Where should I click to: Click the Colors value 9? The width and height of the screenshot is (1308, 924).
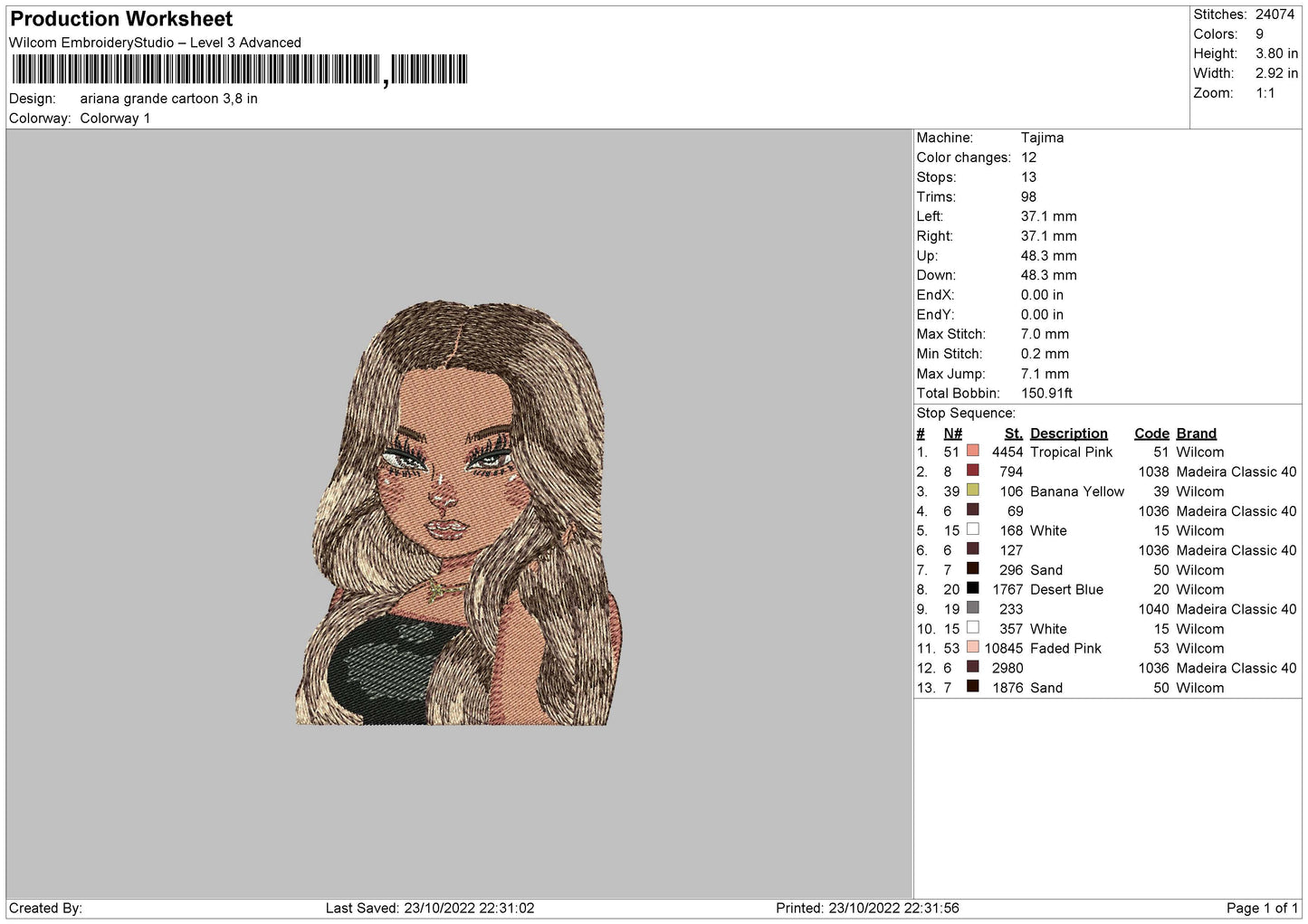[x=1259, y=34]
